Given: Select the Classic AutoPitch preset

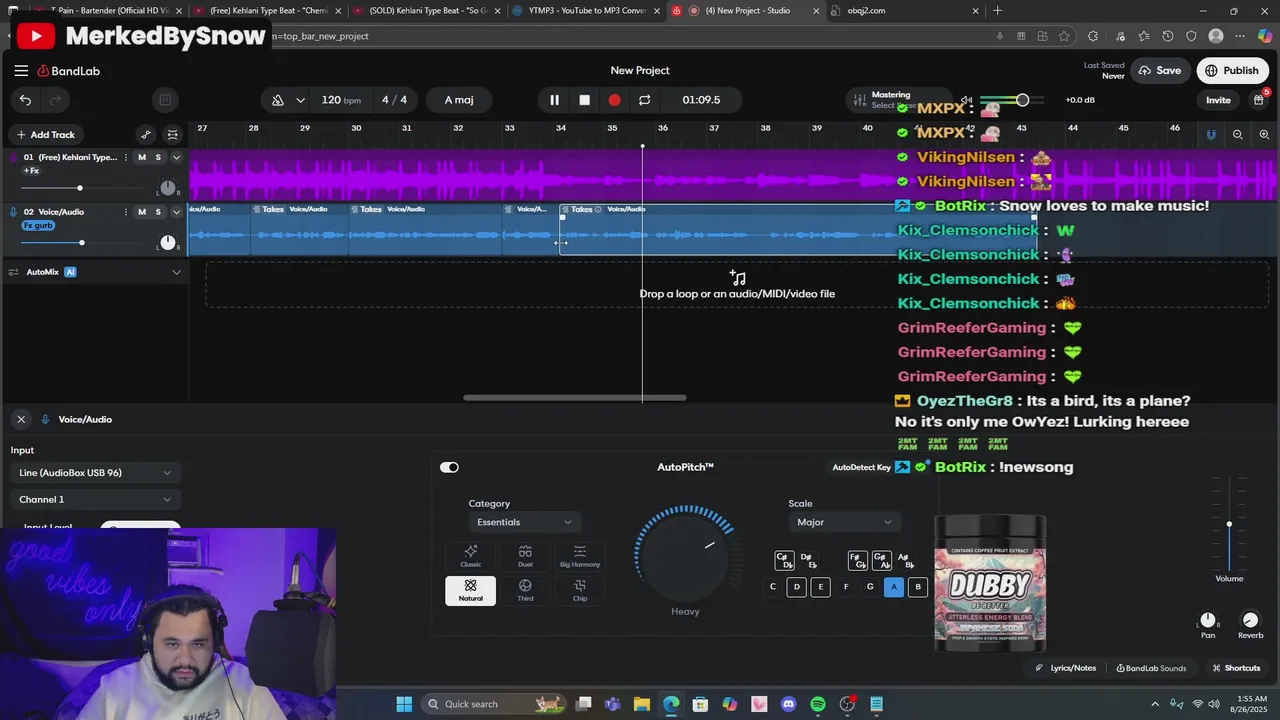Looking at the screenshot, I should (471, 557).
